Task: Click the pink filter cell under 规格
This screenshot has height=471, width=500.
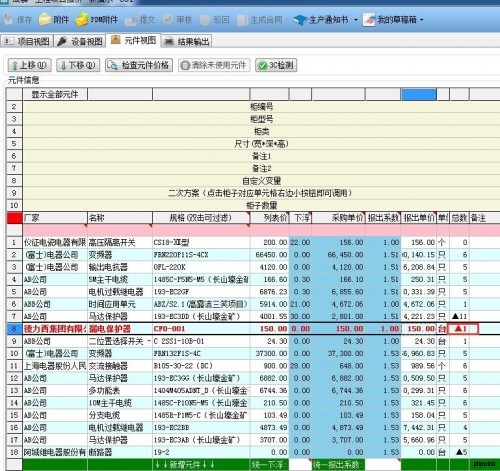Action: click(201, 230)
